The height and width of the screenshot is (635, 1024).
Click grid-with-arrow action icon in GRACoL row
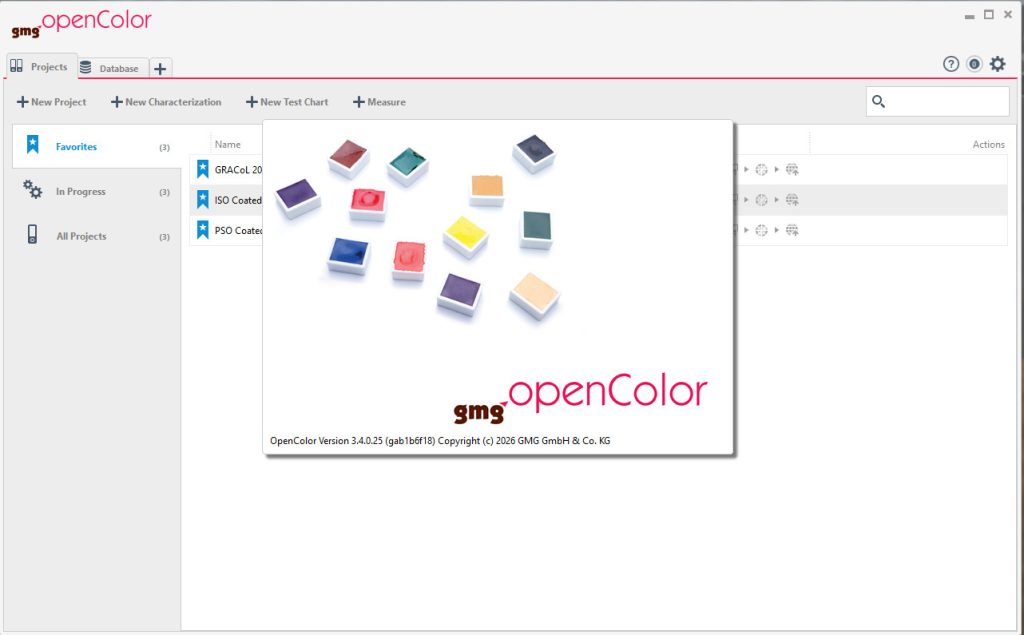click(792, 169)
